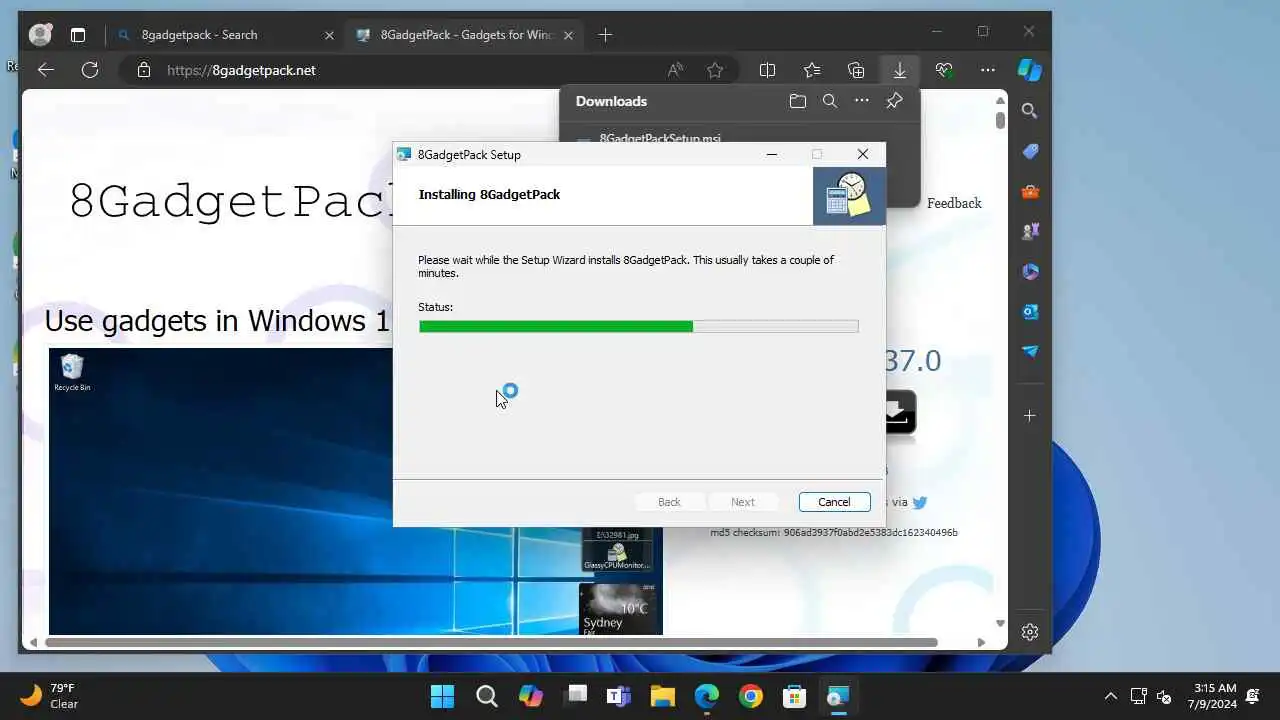Open Edge tab actions menu
The height and width of the screenshot is (720, 1280).
(78, 35)
